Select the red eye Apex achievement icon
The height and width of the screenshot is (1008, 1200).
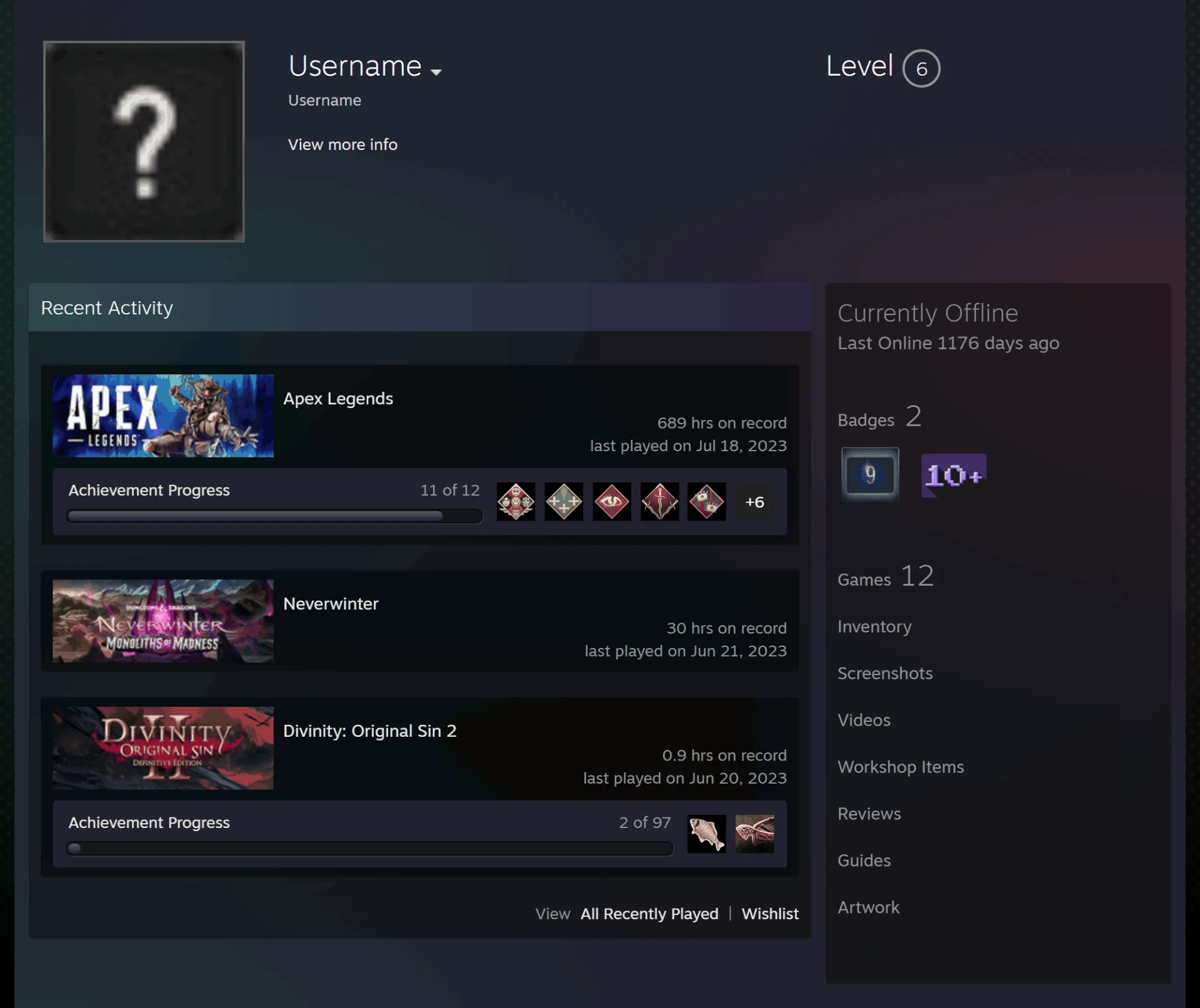pyautogui.click(x=612, y=501)
